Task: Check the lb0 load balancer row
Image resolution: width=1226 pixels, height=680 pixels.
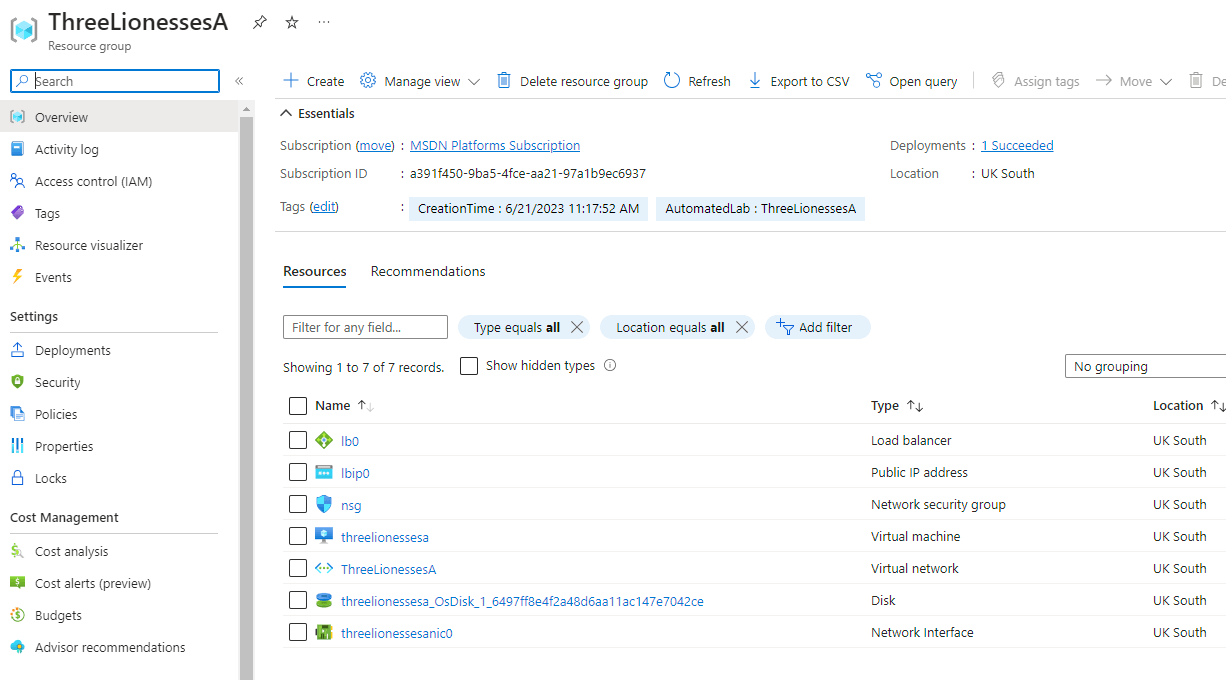Action: pos(298,440)
